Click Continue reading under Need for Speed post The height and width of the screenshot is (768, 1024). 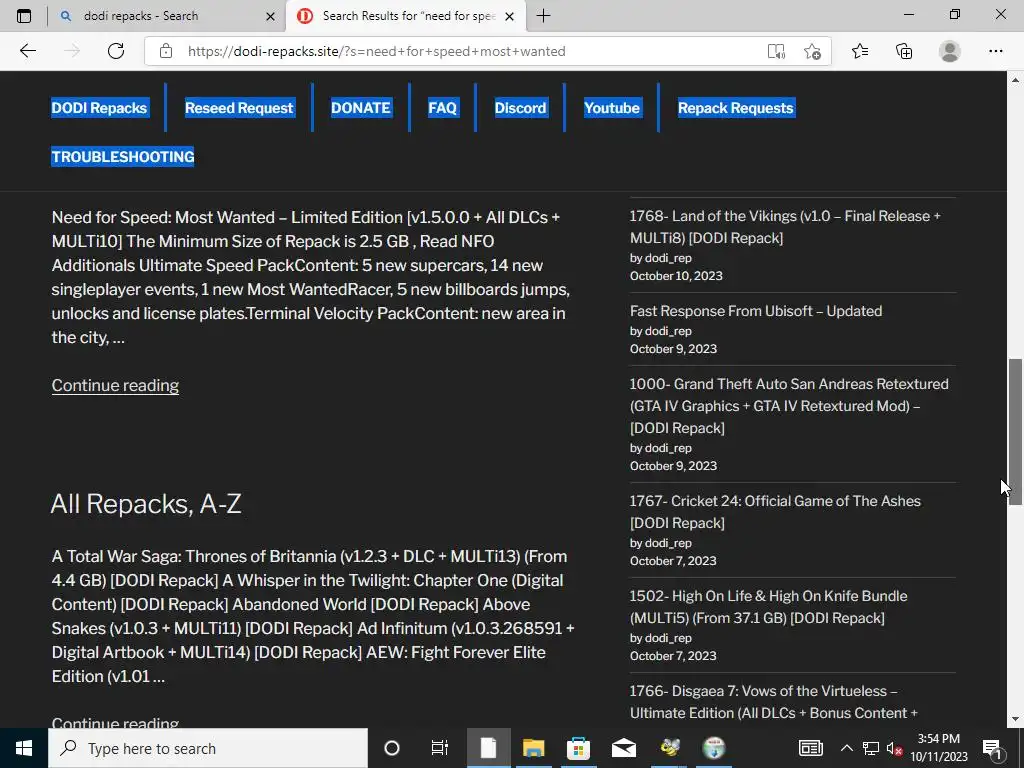pyautogui.click(x=115, y=385)
